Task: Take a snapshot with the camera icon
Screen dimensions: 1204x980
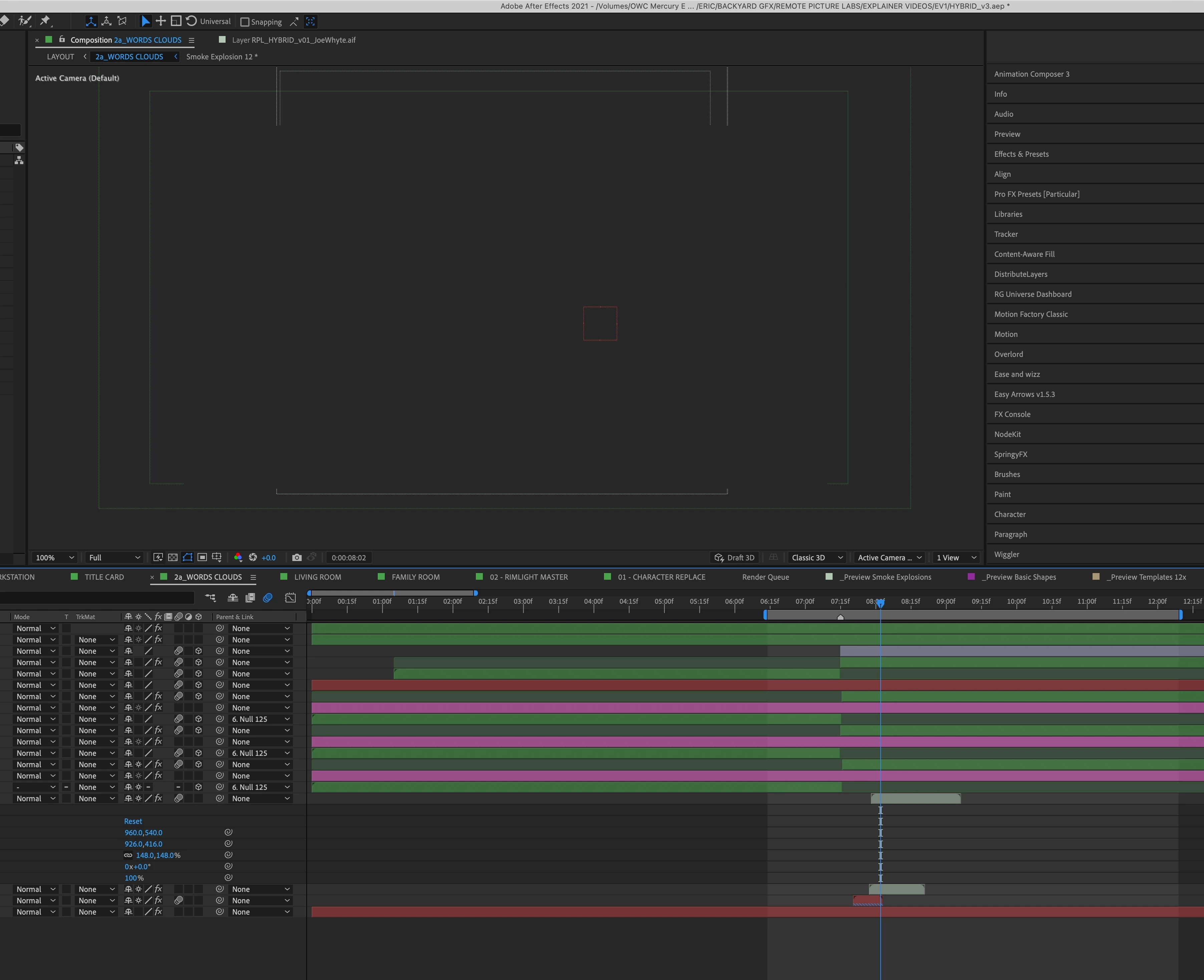Action: click(x=296, y=557)
